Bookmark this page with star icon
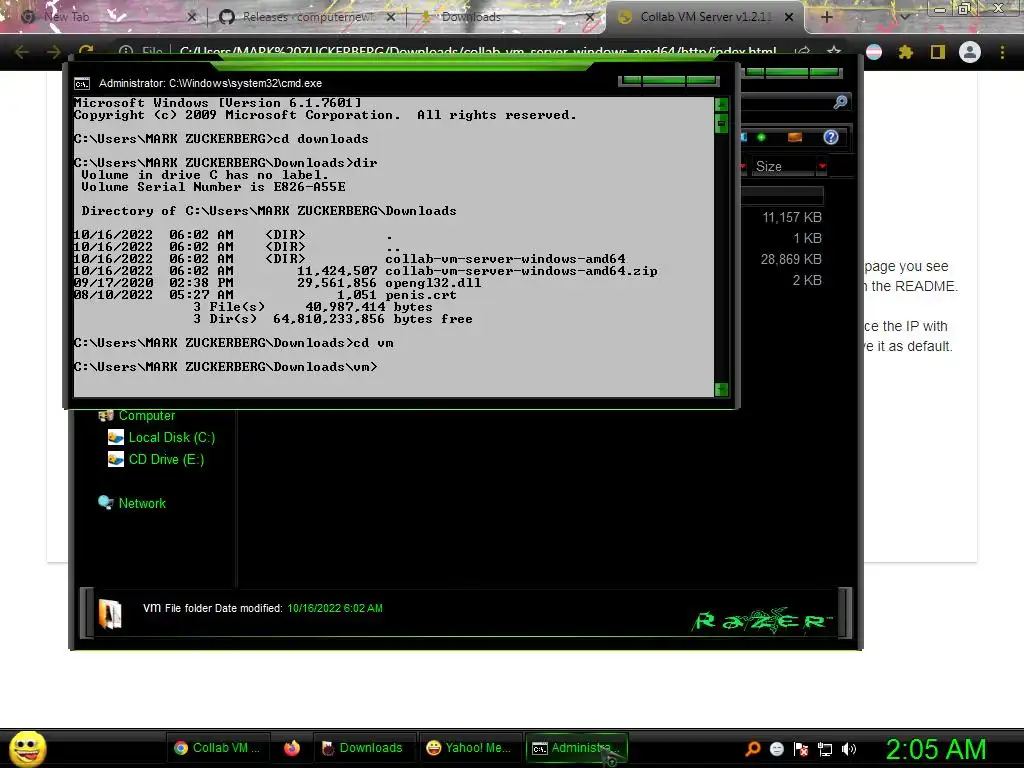 (834, 52)
